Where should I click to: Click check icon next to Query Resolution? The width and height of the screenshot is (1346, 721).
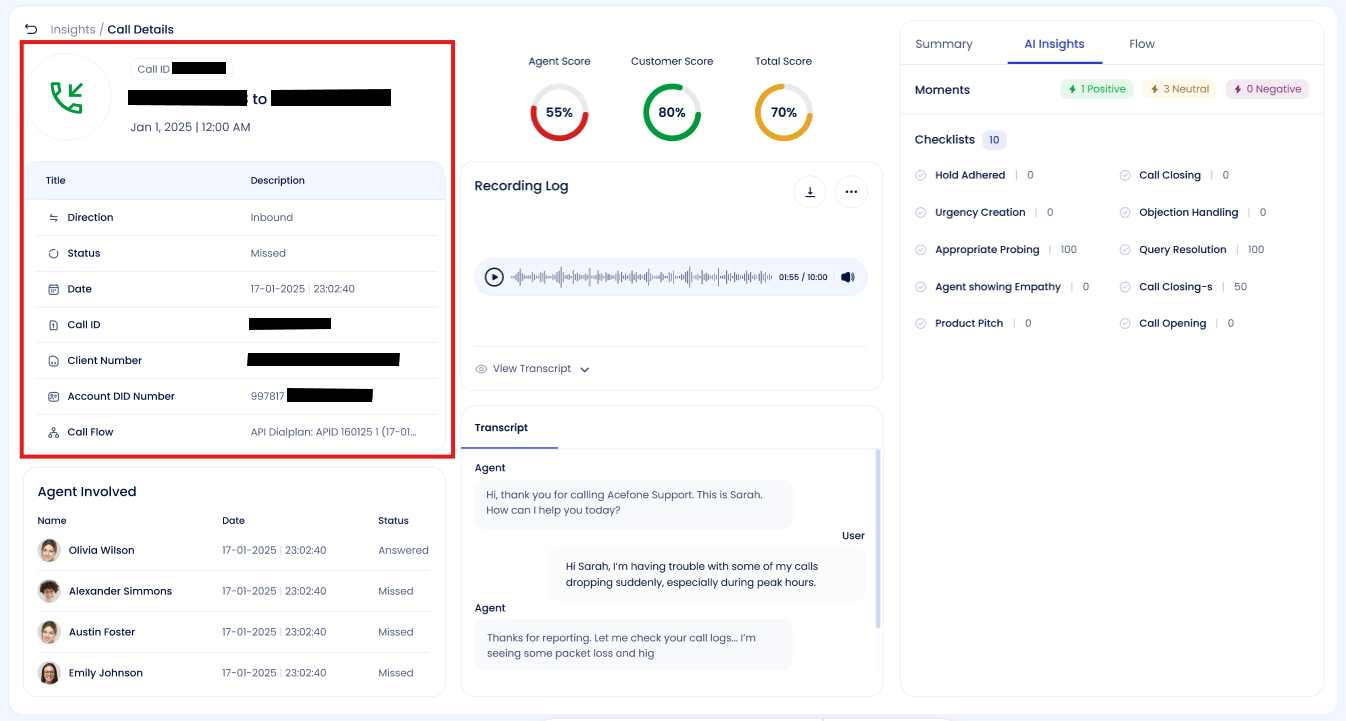1125,249
